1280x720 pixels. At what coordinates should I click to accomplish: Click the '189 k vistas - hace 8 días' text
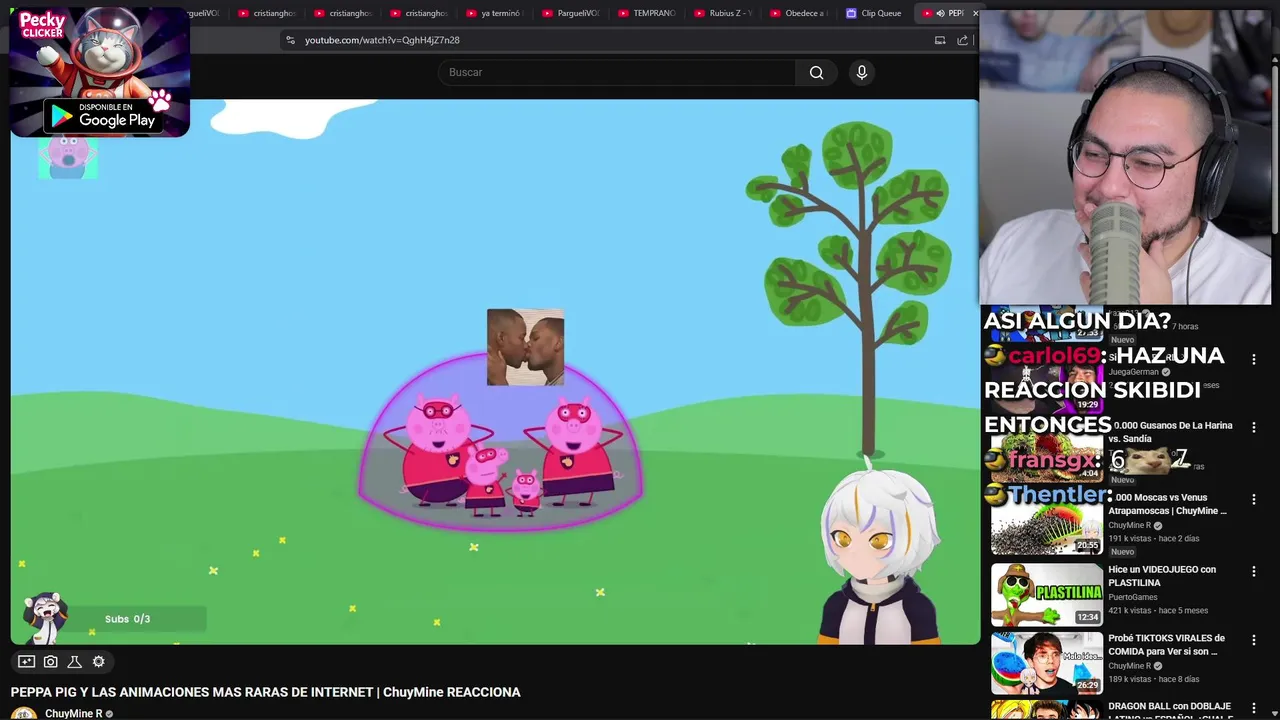(1153, 679)
